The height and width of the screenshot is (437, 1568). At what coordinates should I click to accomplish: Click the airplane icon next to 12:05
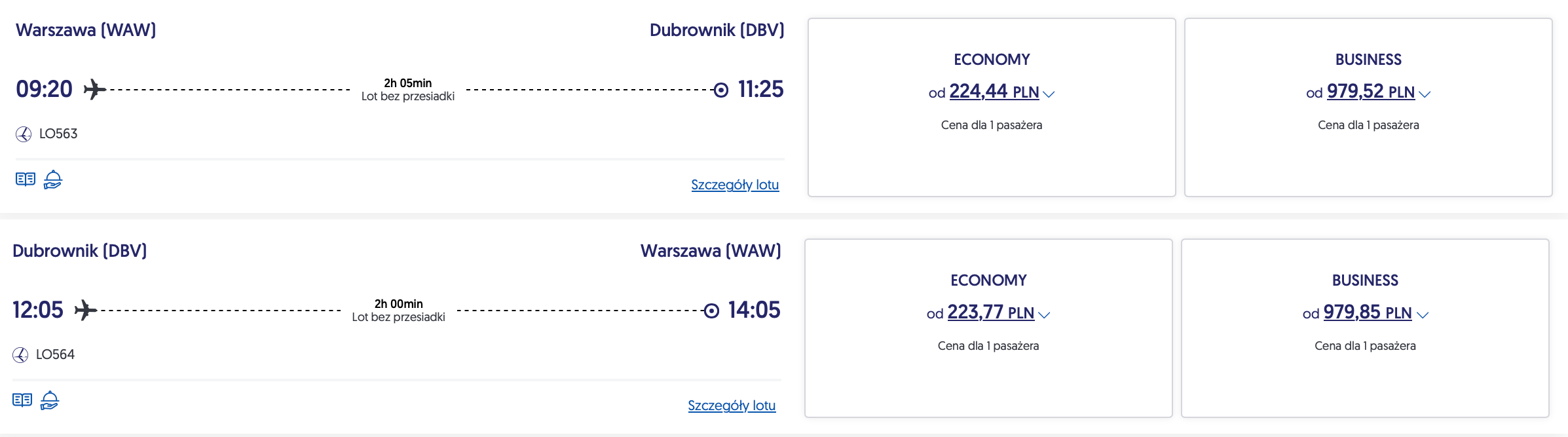point(85,310)
